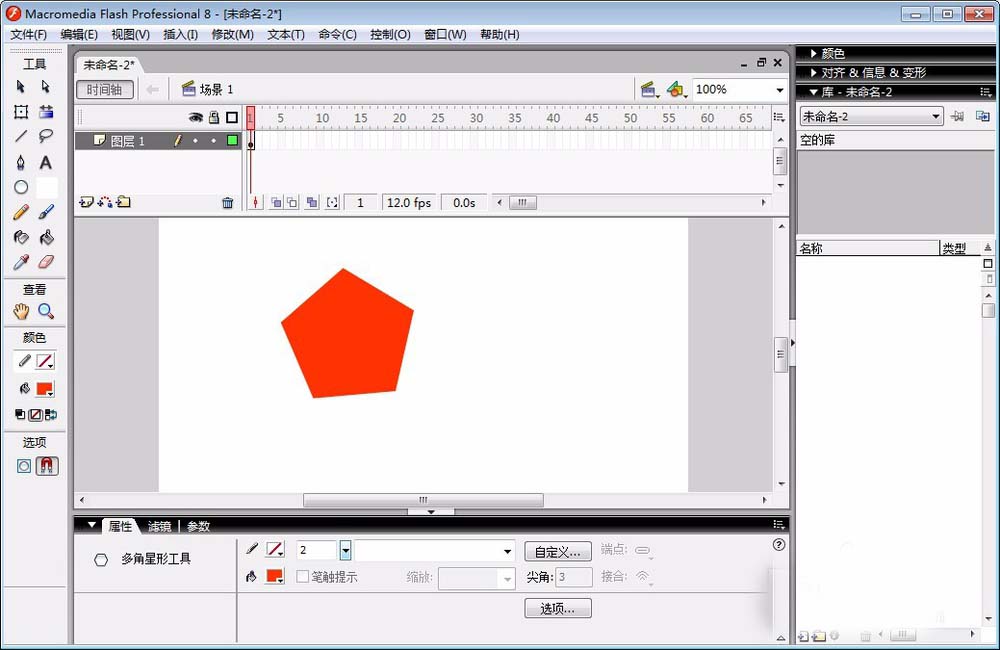Select the Text tool

[45, 162]
